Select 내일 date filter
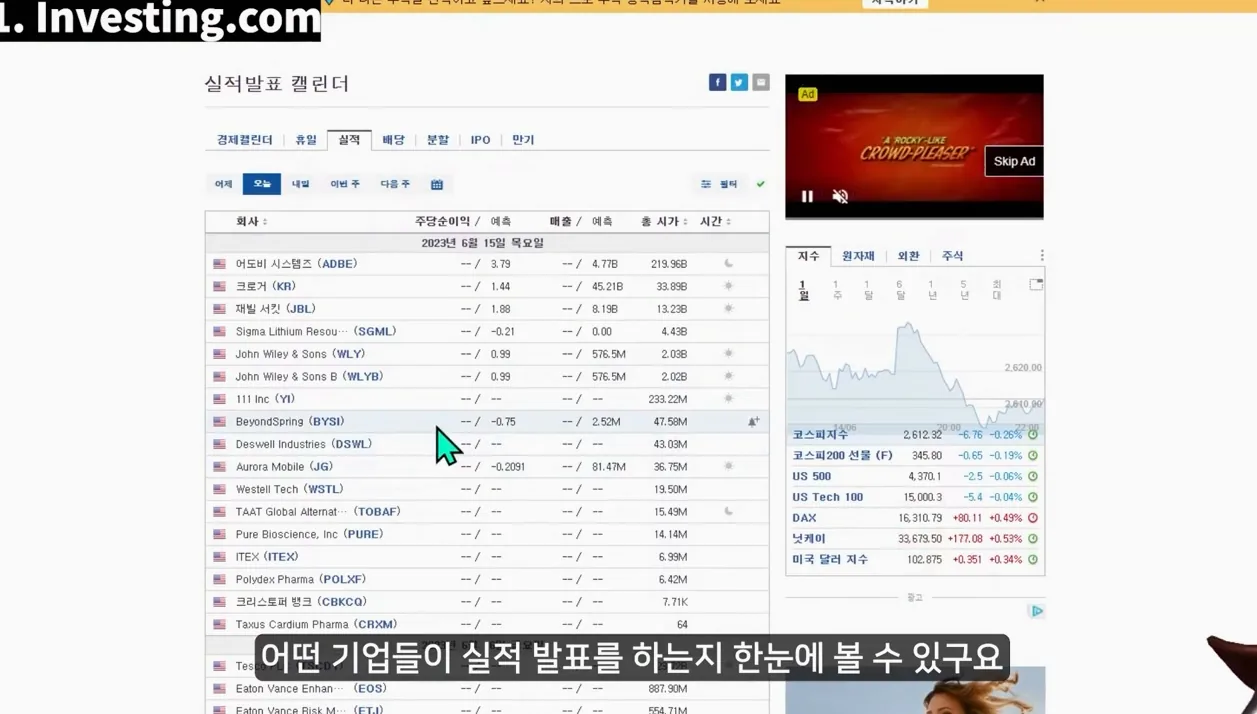 point(300,184)
